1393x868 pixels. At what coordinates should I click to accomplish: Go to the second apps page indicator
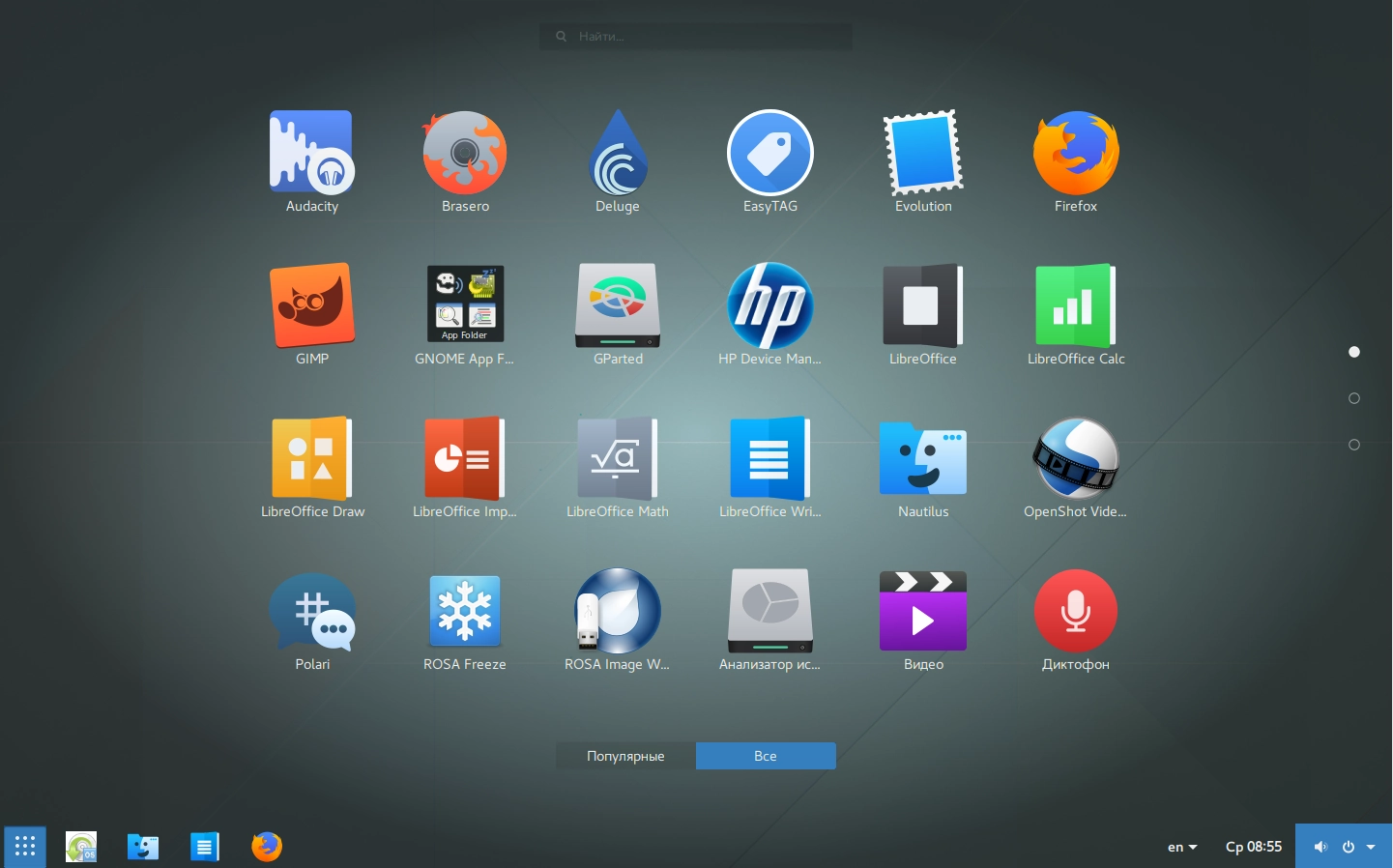coord(1354,398)
